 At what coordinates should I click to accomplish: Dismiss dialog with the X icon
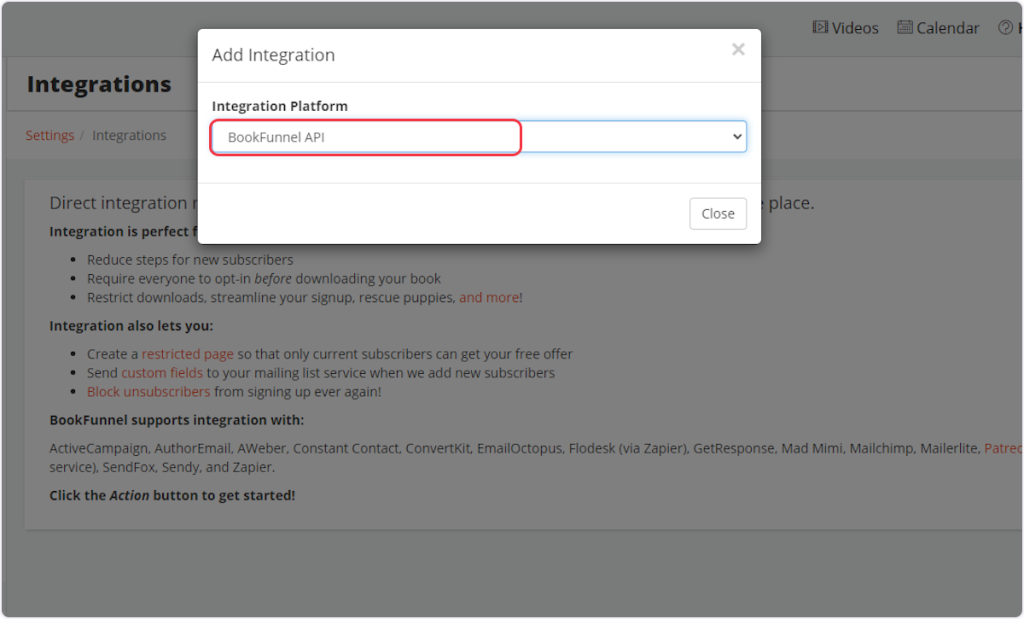click(738, 50)
